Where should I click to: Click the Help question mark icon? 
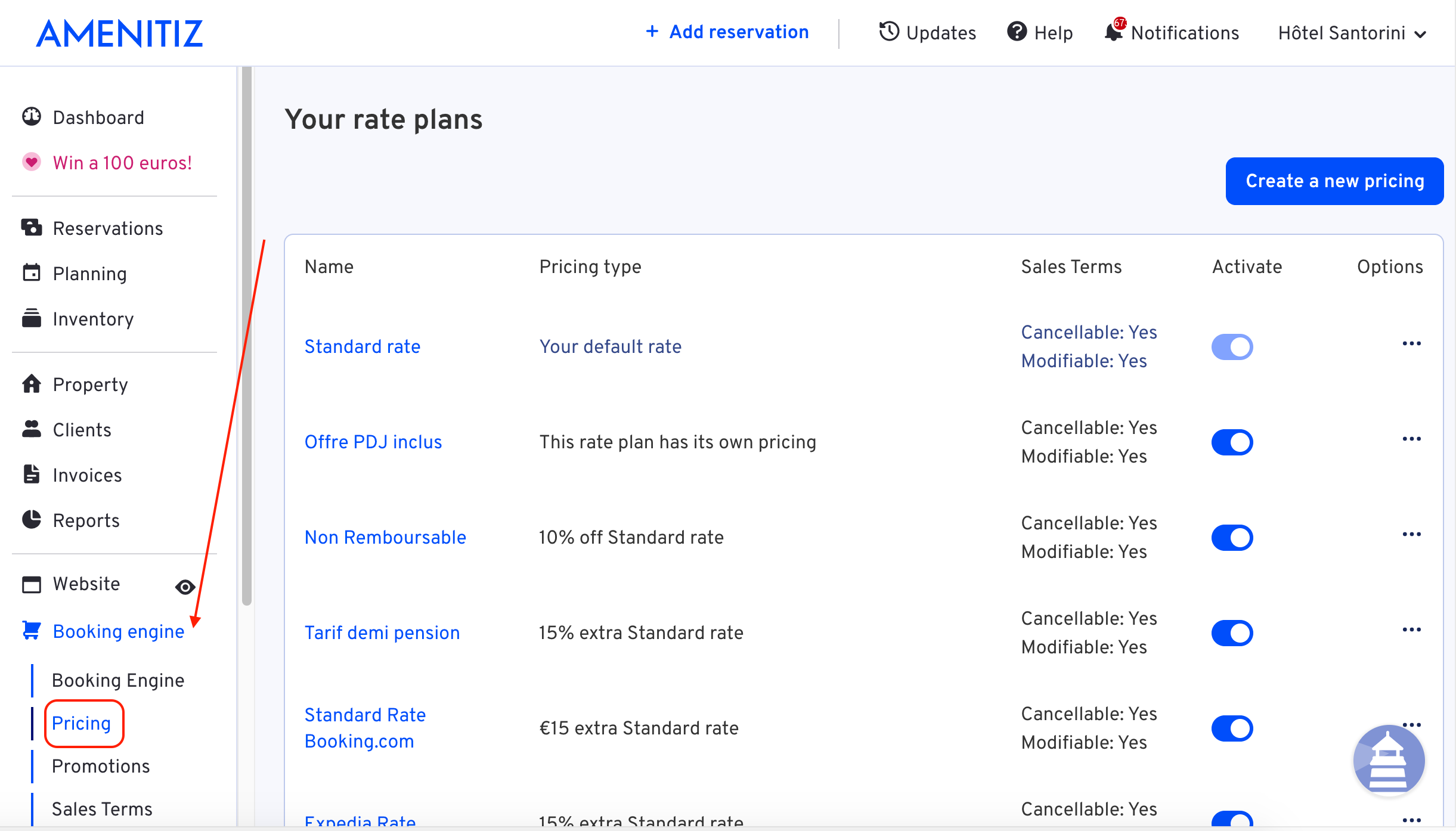click(x=1017, y=32)
